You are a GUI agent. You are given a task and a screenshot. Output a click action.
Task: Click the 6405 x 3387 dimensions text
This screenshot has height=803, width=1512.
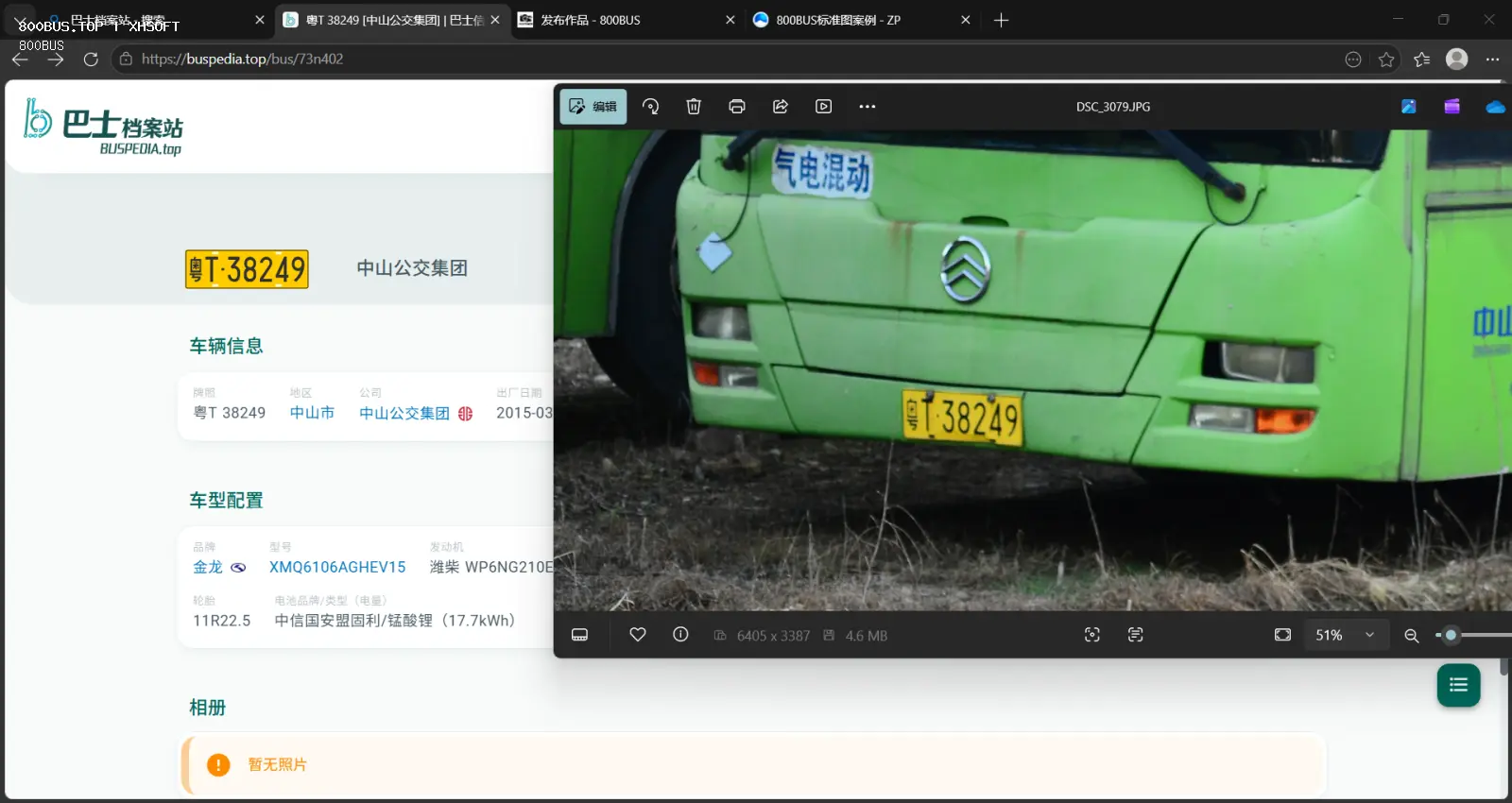pyautogui.click(x=774, y=636)
